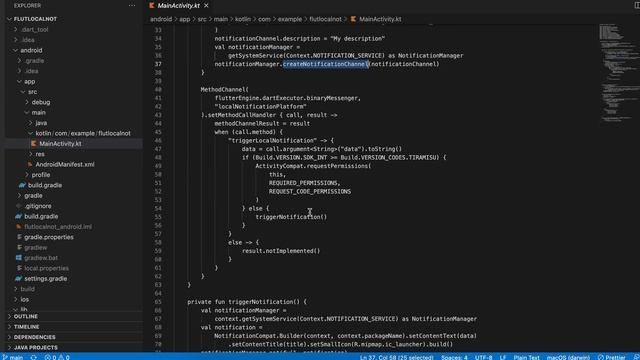Open the gradlew file
The height and width of the screenshot is (360, 640).
[36, 247]
